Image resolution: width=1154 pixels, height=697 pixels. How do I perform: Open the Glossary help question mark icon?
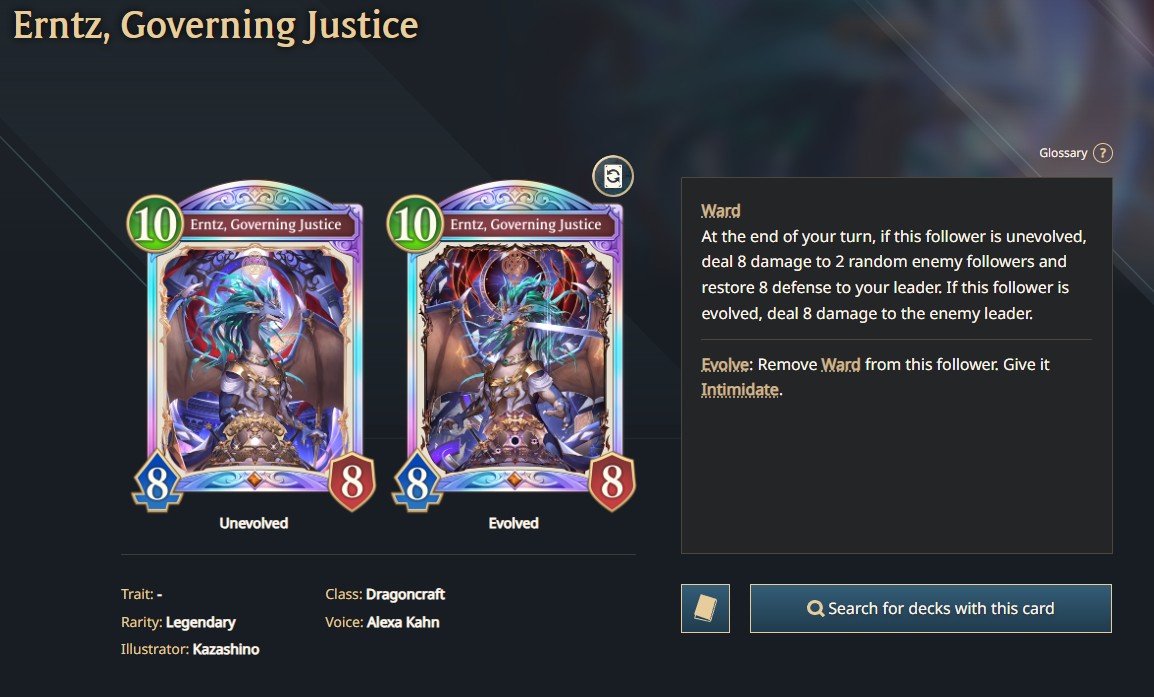click(x=1102, y=153)
